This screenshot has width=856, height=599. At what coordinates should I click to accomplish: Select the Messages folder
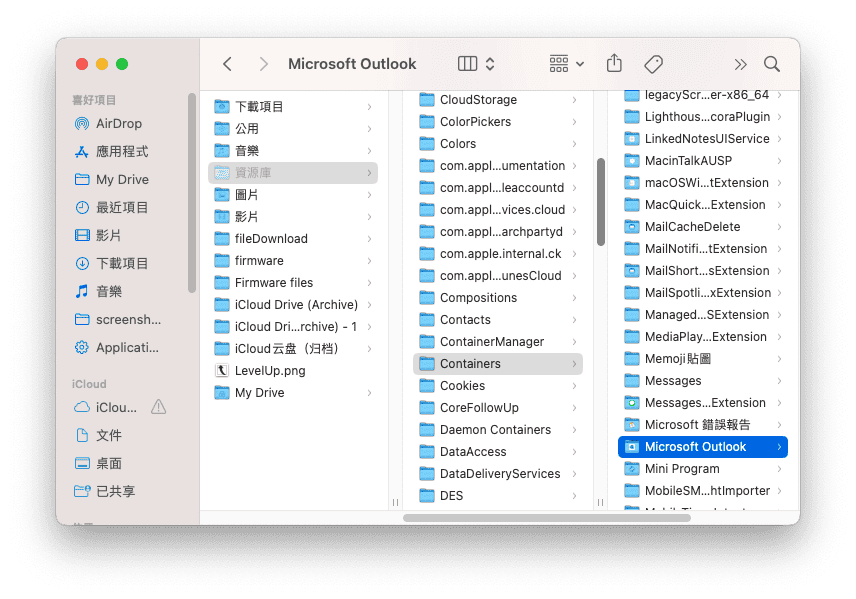(x=703, y=381)
